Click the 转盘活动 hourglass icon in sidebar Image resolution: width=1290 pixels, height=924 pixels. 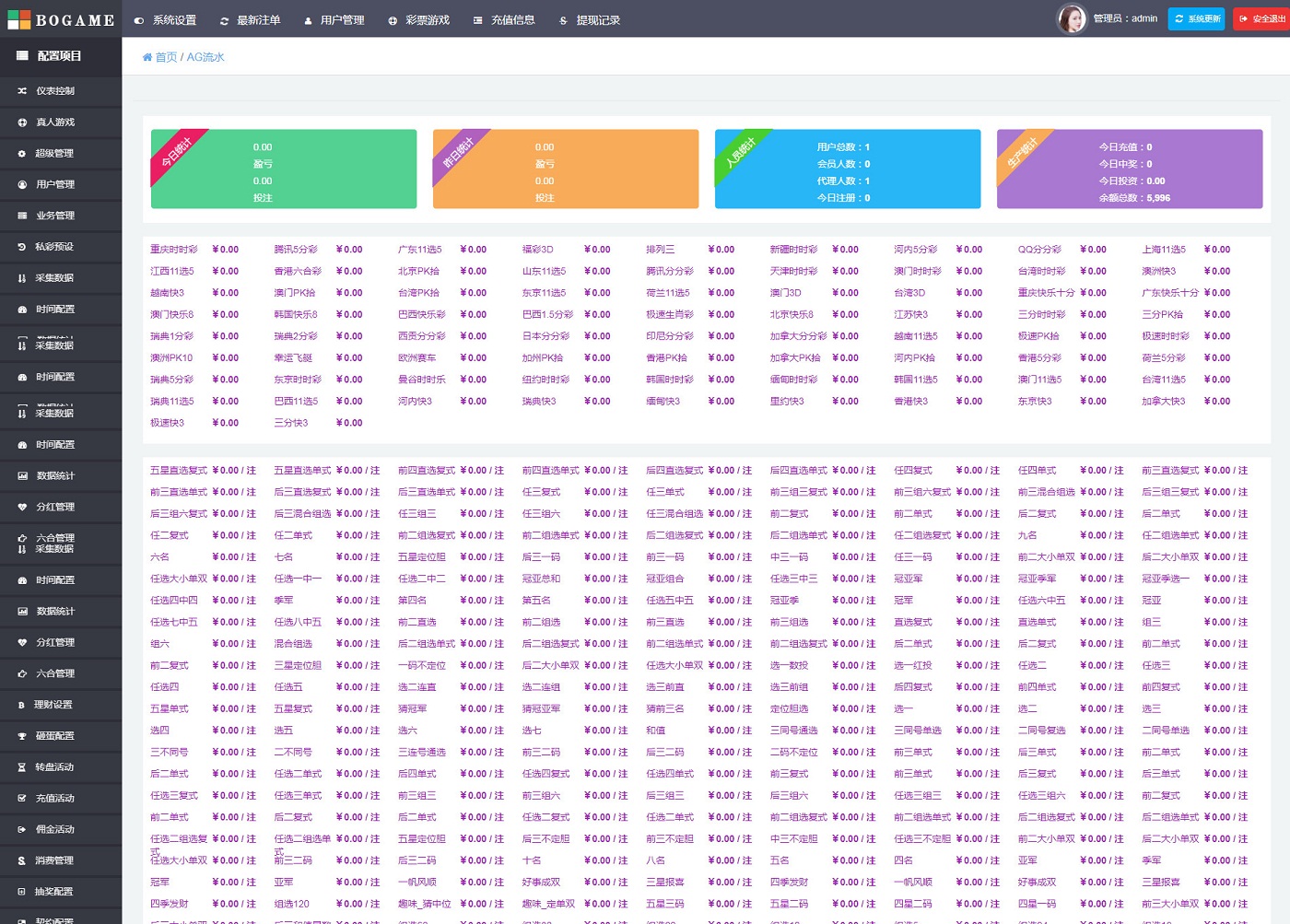(x=22, y=767)
